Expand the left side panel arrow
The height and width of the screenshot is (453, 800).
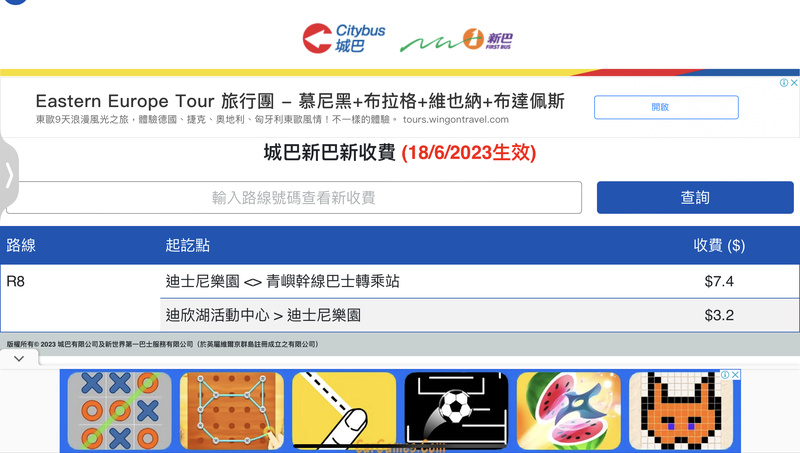tap(9, 175)
